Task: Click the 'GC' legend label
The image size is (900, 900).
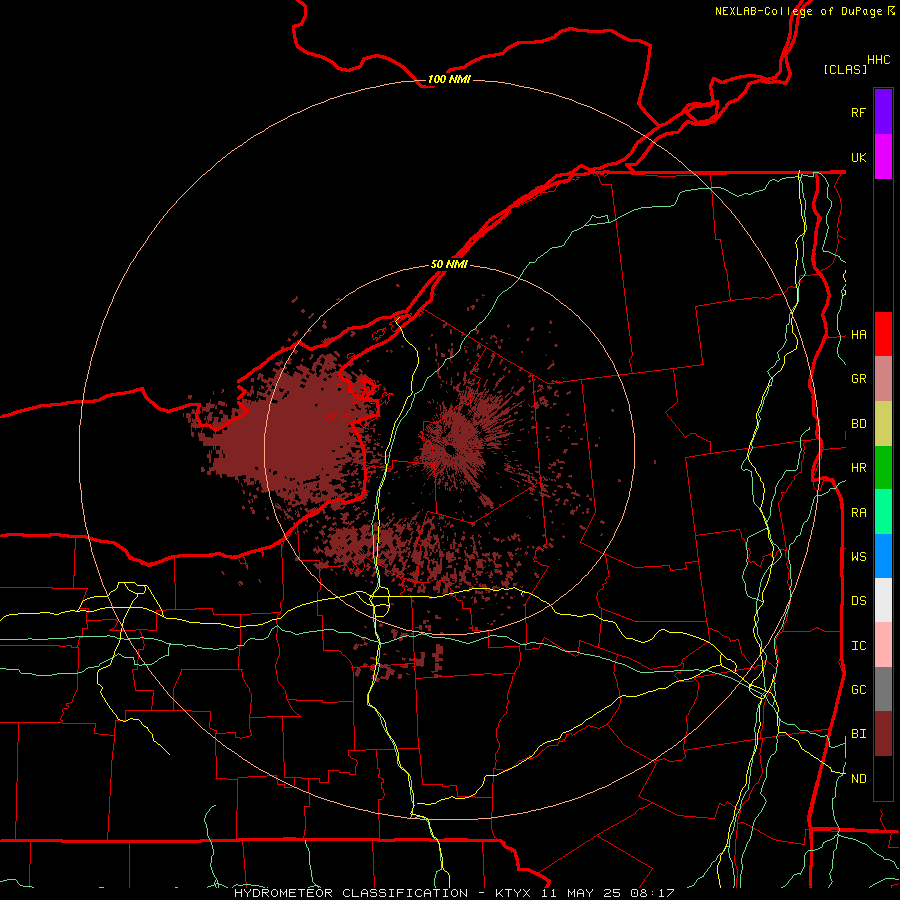Action: (858, 689)
